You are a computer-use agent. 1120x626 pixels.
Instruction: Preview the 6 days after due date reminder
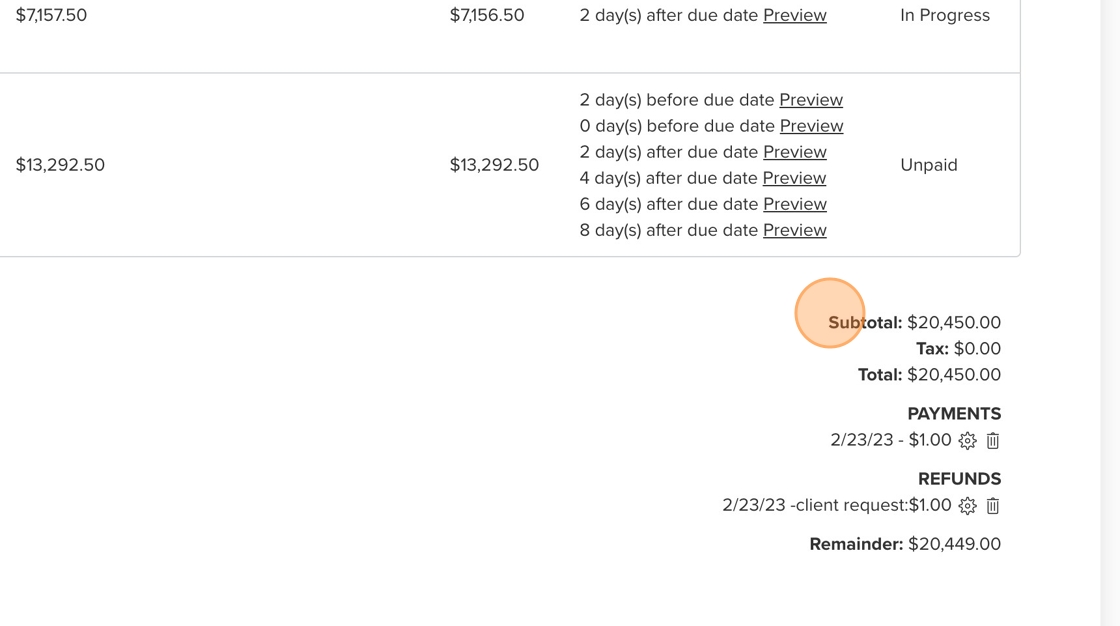pyautogui.click(x=794, y=204)
